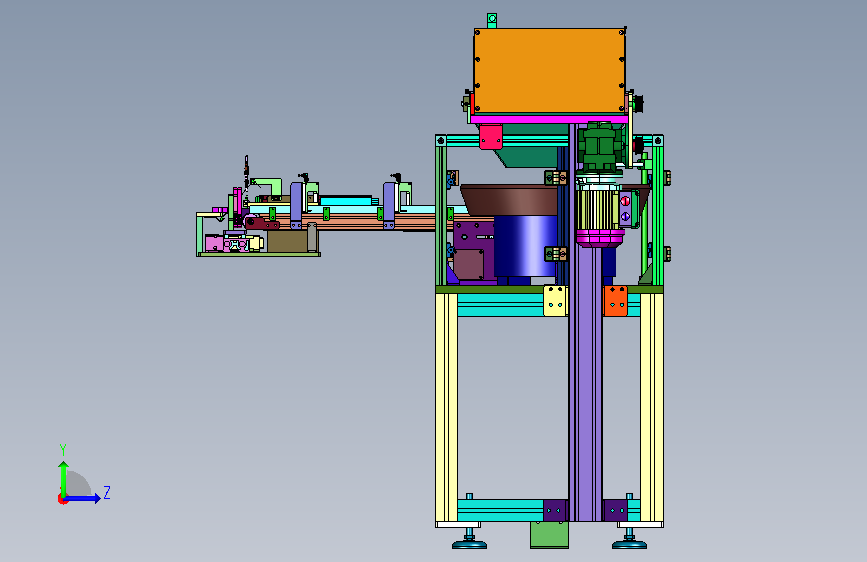
Task: Select the blue cylindrical feeder base
Action: pyautogui.click(x=525, y=246)
